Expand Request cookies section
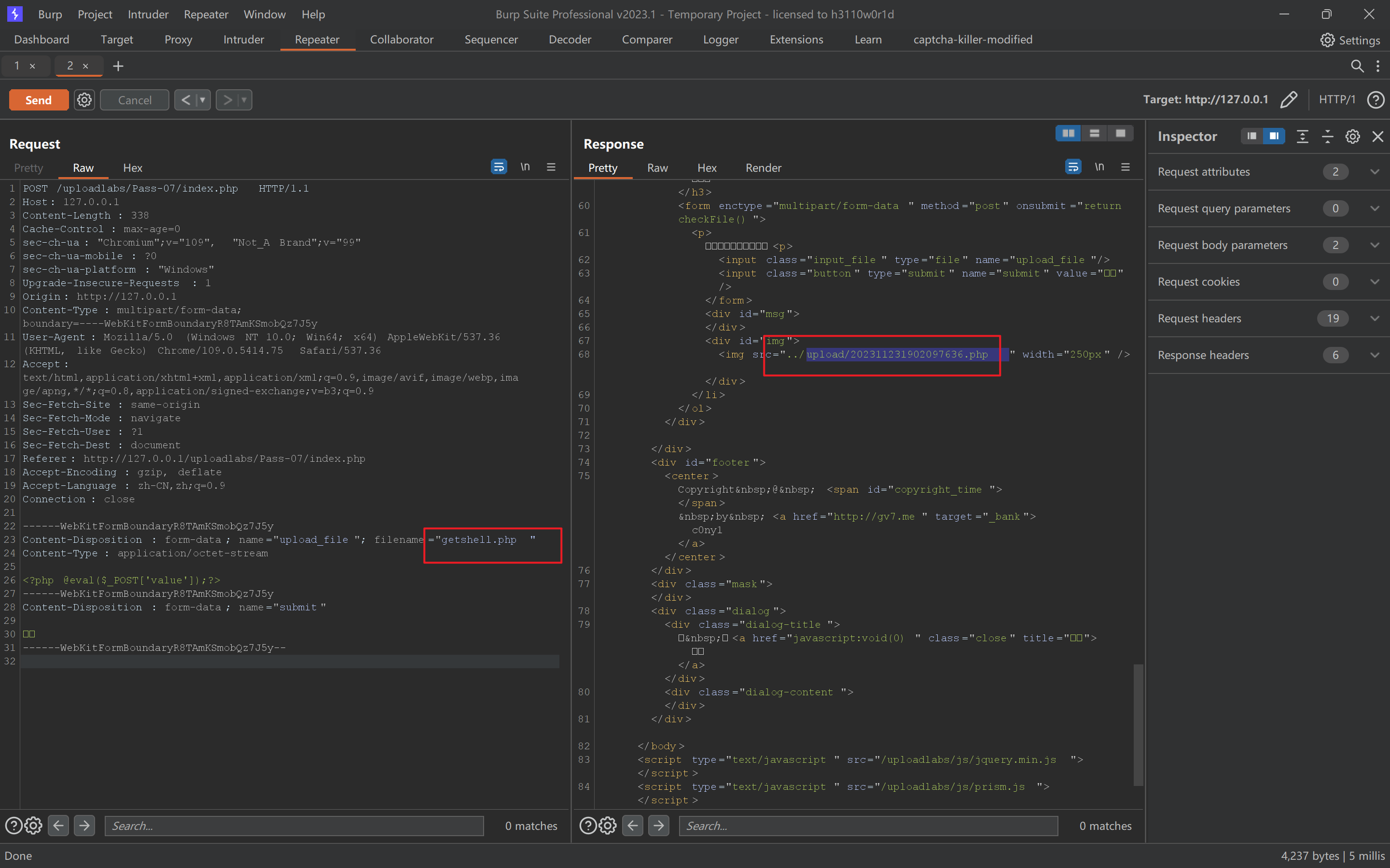Image resolution: width=1390 pixels, height=868 pixels. [x=1375, y=282]
